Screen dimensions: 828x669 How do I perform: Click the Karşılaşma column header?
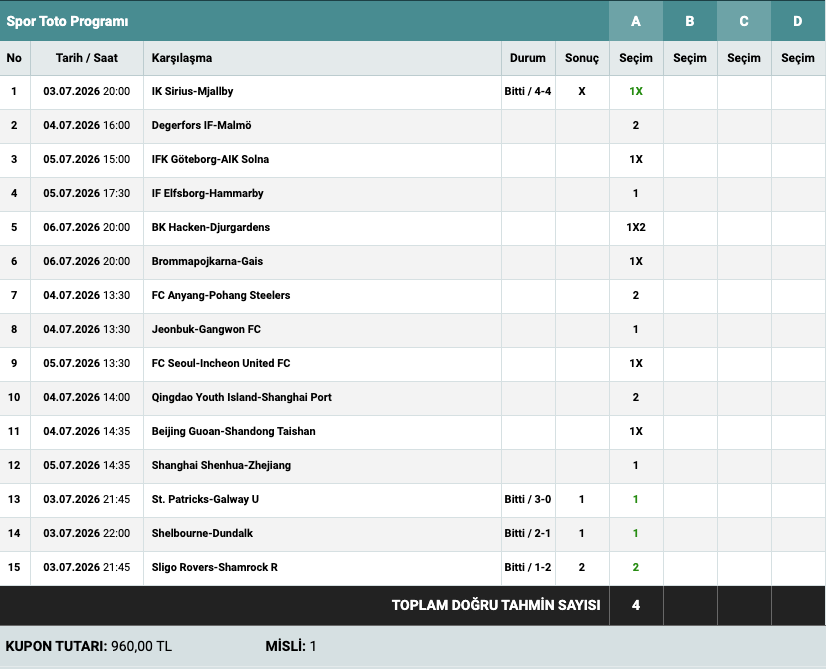click(182, 58)
